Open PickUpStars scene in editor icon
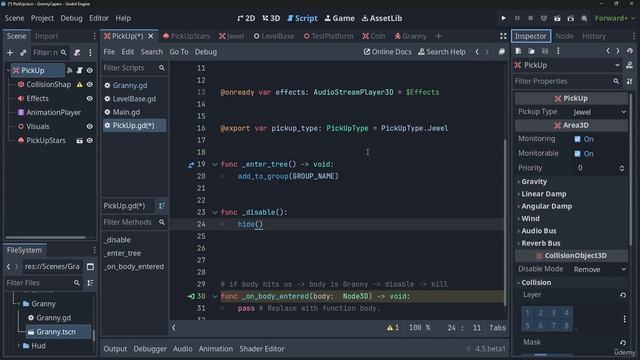Viewport: 640px width, 360px height. [x=80, y=140]
